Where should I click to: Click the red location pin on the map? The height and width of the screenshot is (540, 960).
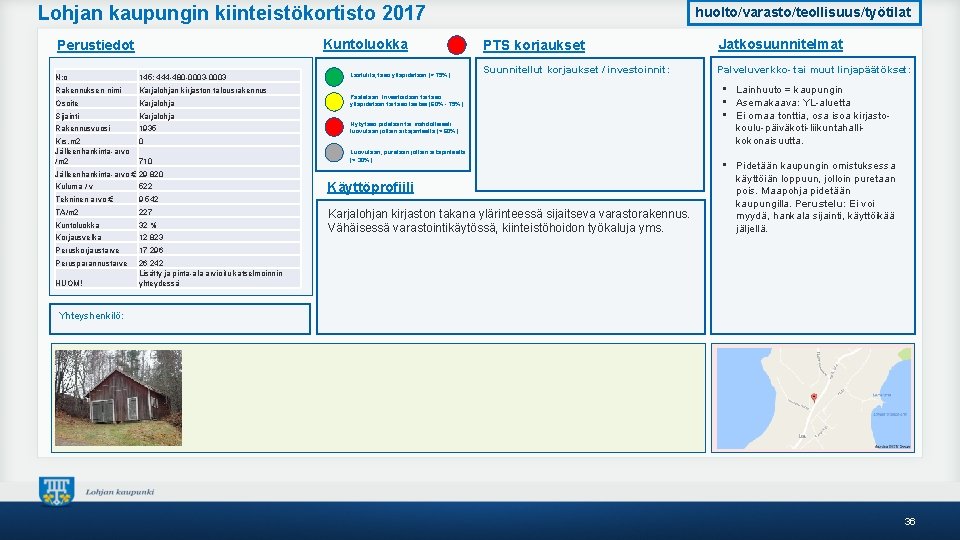click(814, 397)
